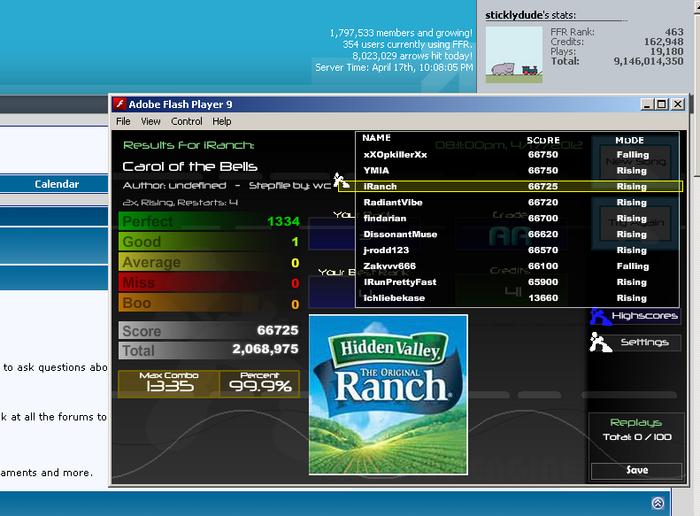This screenshot has height=516, width=700.
Task: Click the Highscores text button
Action: [x=645, y=316]
